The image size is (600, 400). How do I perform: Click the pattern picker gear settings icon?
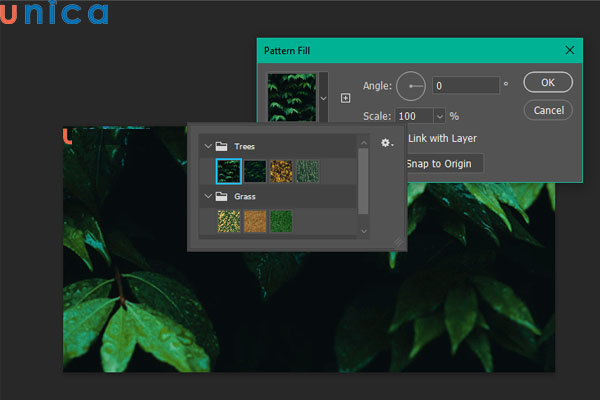(x=385, y=145)
